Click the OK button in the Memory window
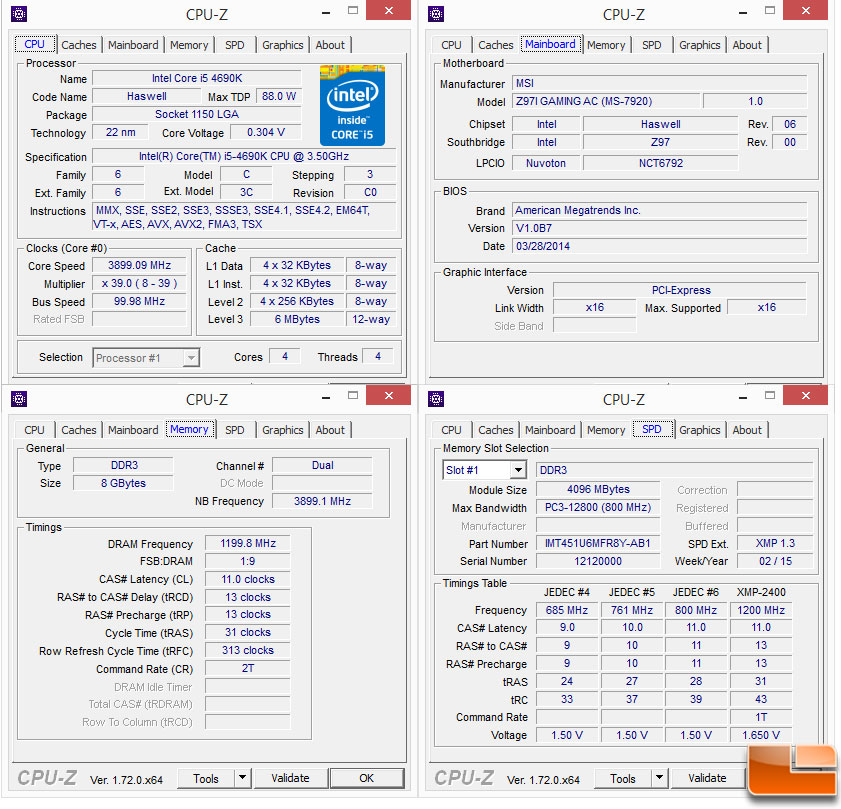The width and height of the screenshot is (841, 809). coord(367,778)
